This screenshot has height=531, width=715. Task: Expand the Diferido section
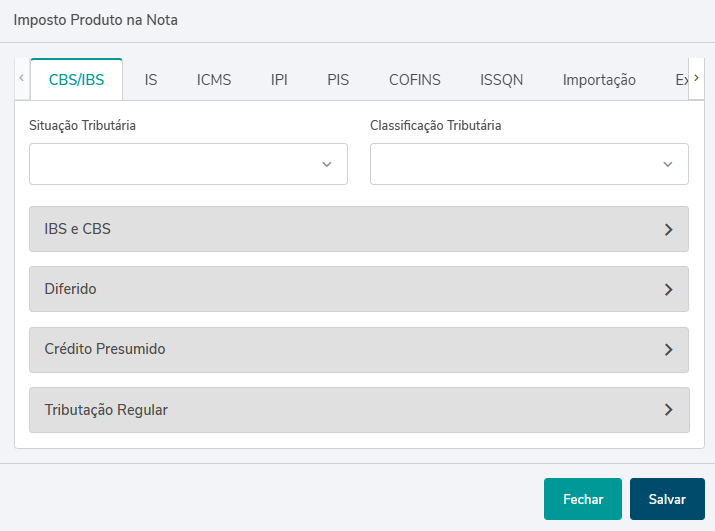(x=359, y=289)
